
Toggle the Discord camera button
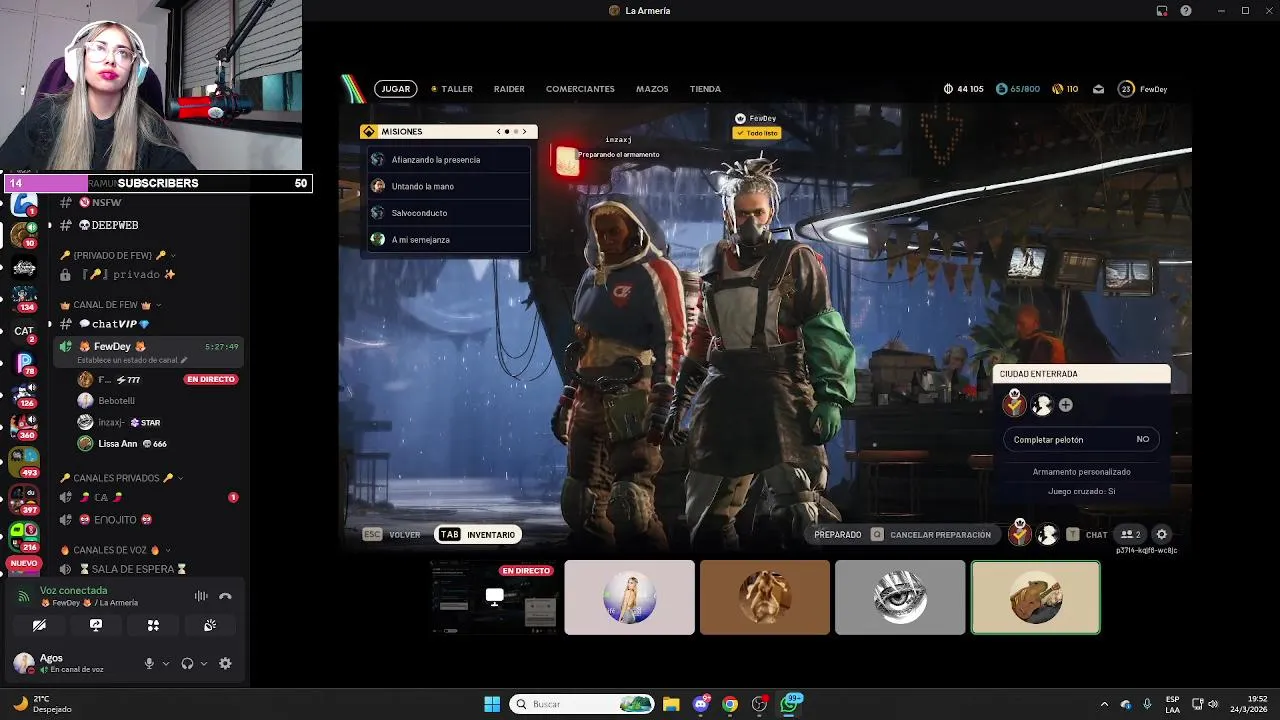(39, 625)
